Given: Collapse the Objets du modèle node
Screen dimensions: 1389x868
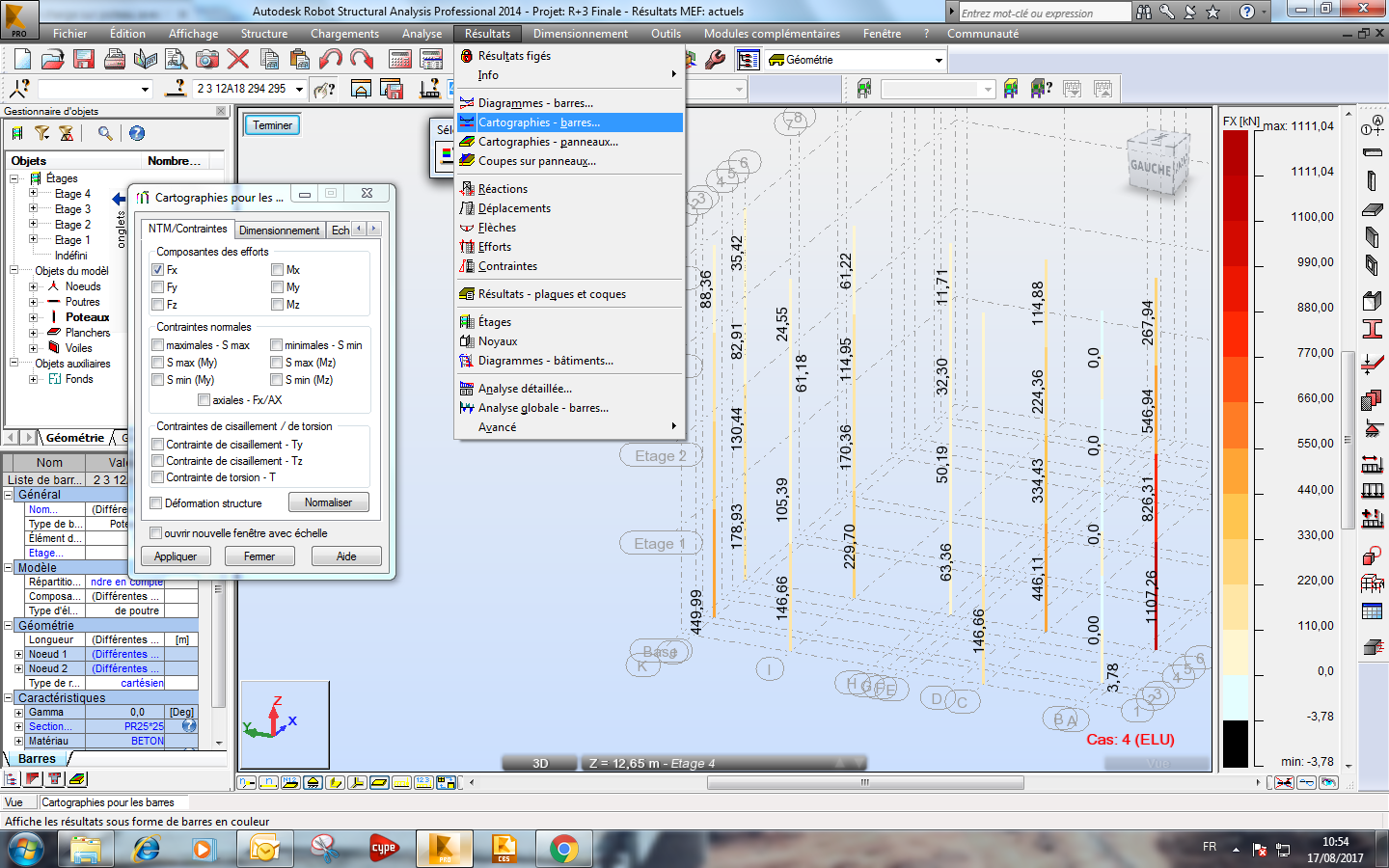Looking at the screenshot, I should pos(14,271).
